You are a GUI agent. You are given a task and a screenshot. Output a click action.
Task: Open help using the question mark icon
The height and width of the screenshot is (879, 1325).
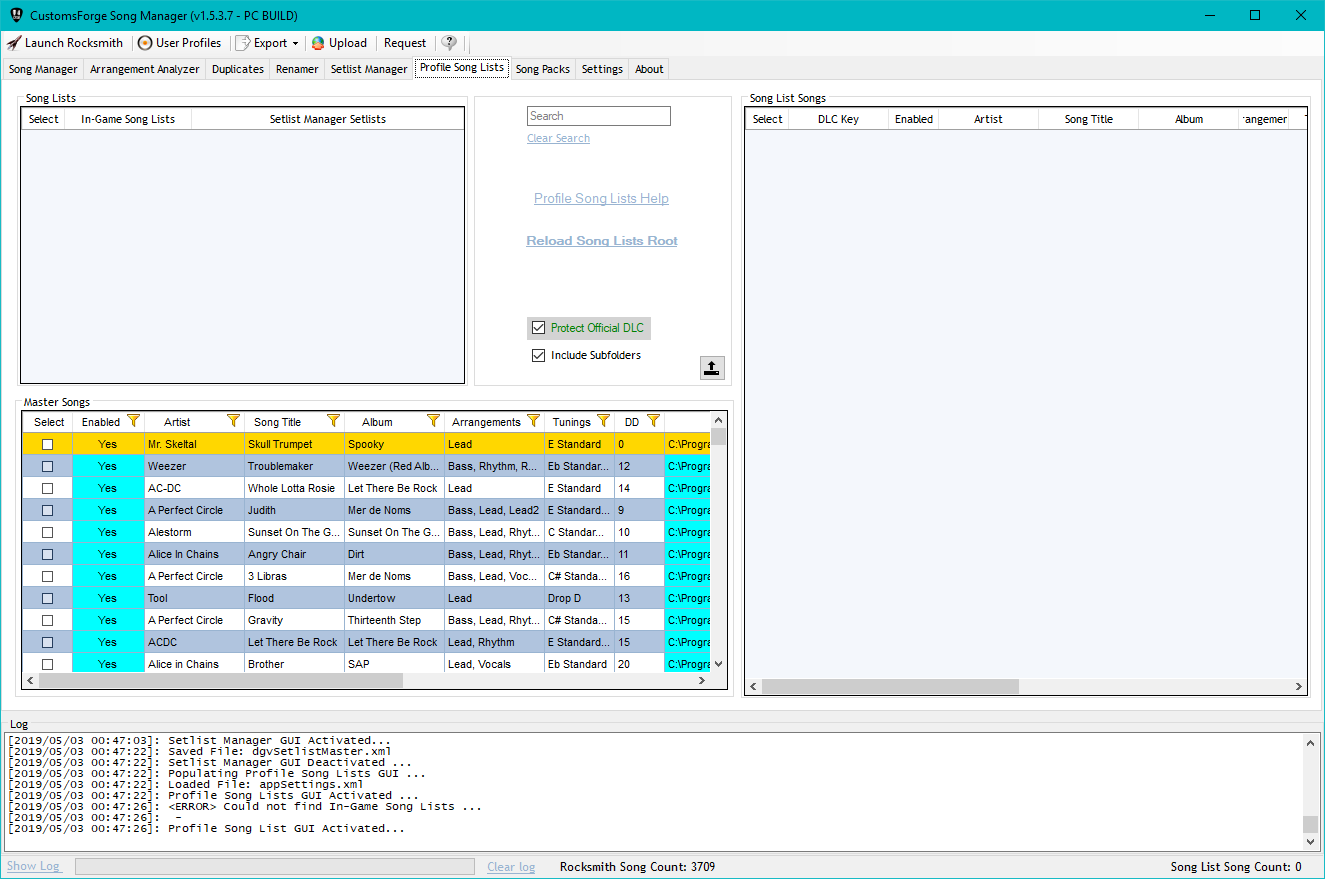pyautogui.click(x=449, y=42)
